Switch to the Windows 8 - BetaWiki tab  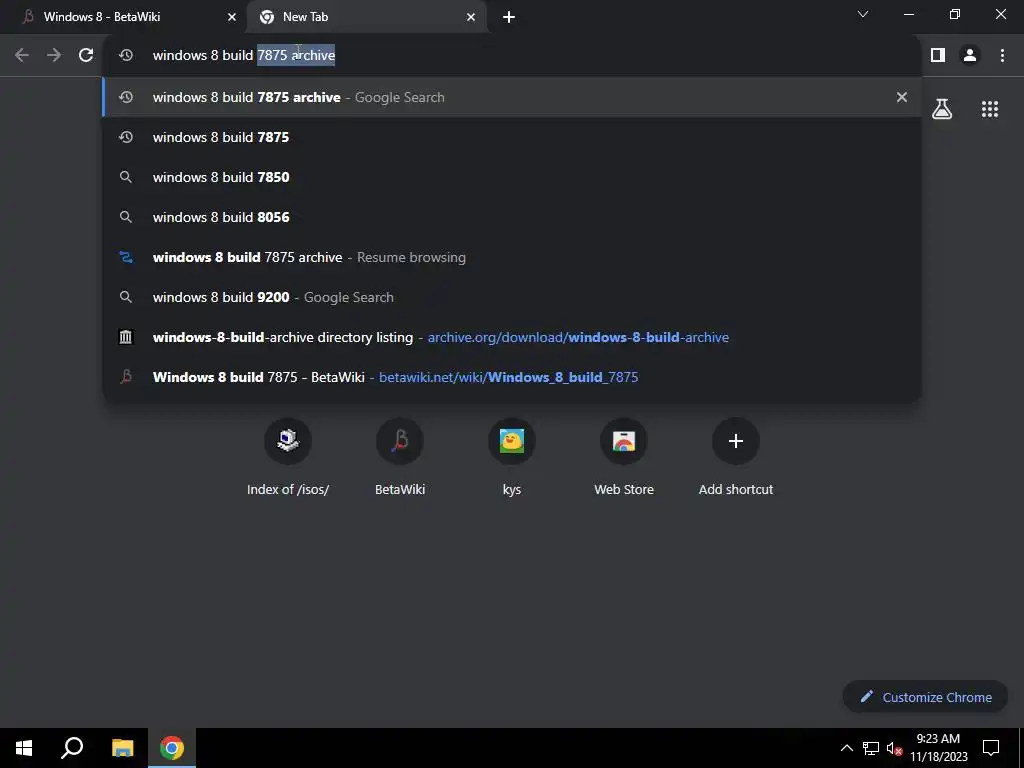tap(123, 17)
